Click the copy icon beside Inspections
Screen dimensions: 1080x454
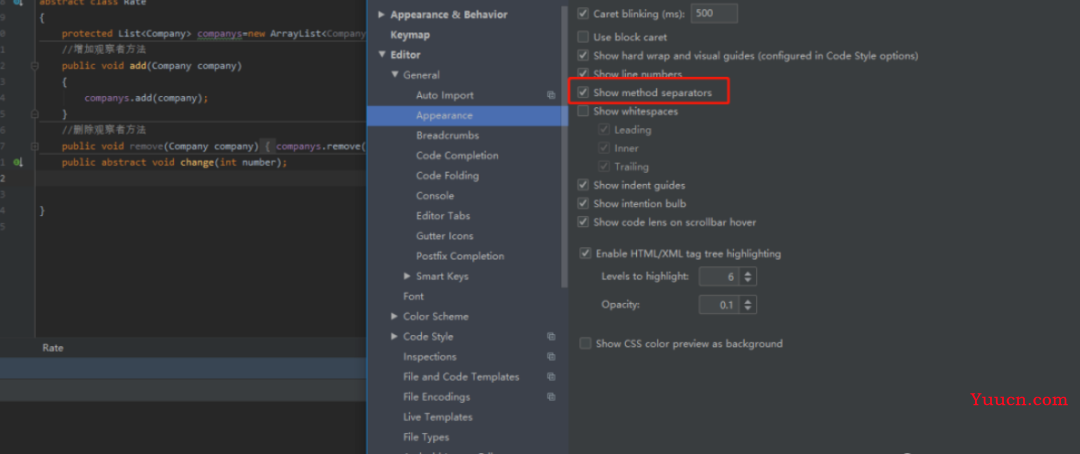(551, 356)
